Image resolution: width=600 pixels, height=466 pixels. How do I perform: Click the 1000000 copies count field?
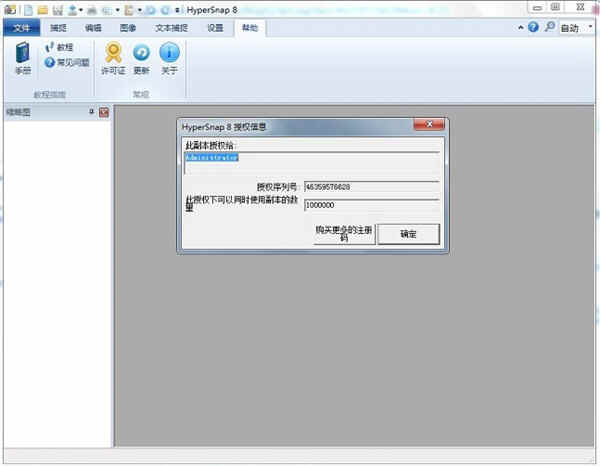pos(372,205)
